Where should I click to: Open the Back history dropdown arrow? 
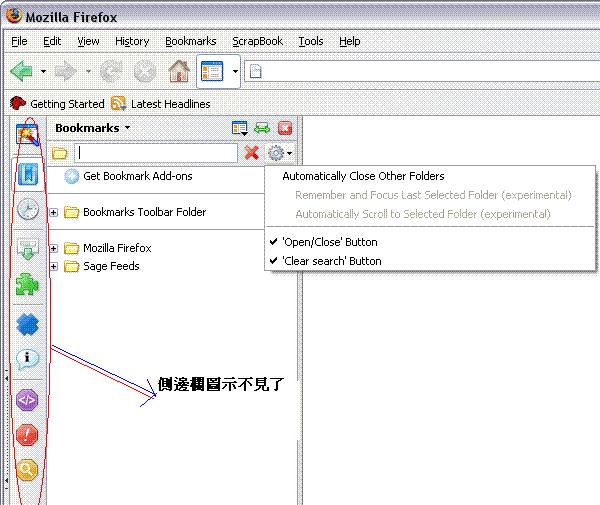[43, 72]
